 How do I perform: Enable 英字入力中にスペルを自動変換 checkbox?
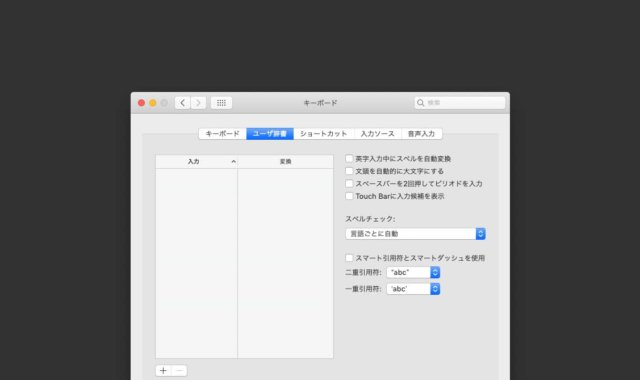[349, 158]
